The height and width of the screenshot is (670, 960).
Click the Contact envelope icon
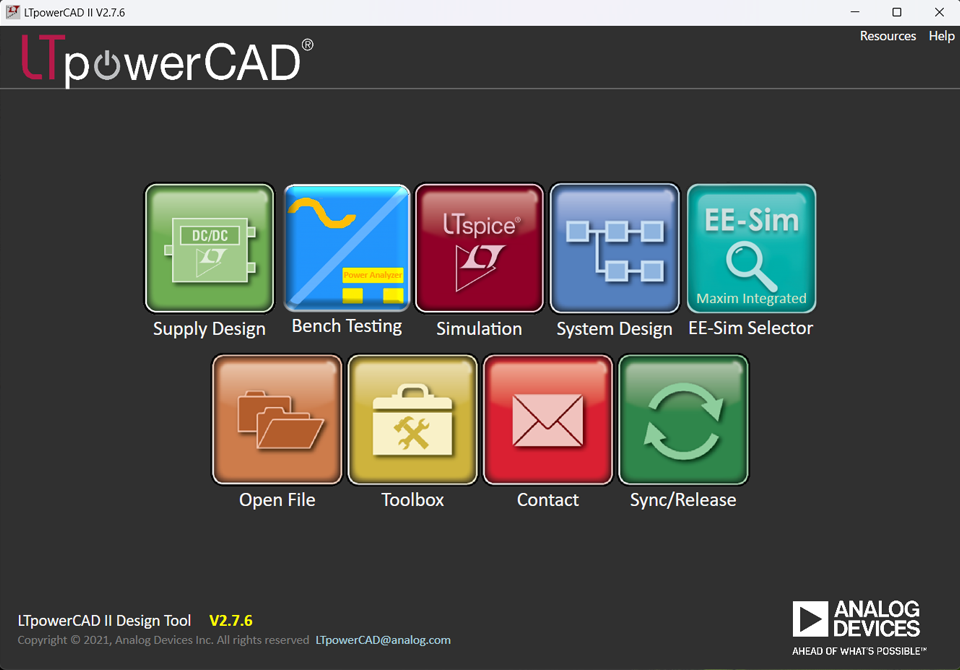coord(547,419)
